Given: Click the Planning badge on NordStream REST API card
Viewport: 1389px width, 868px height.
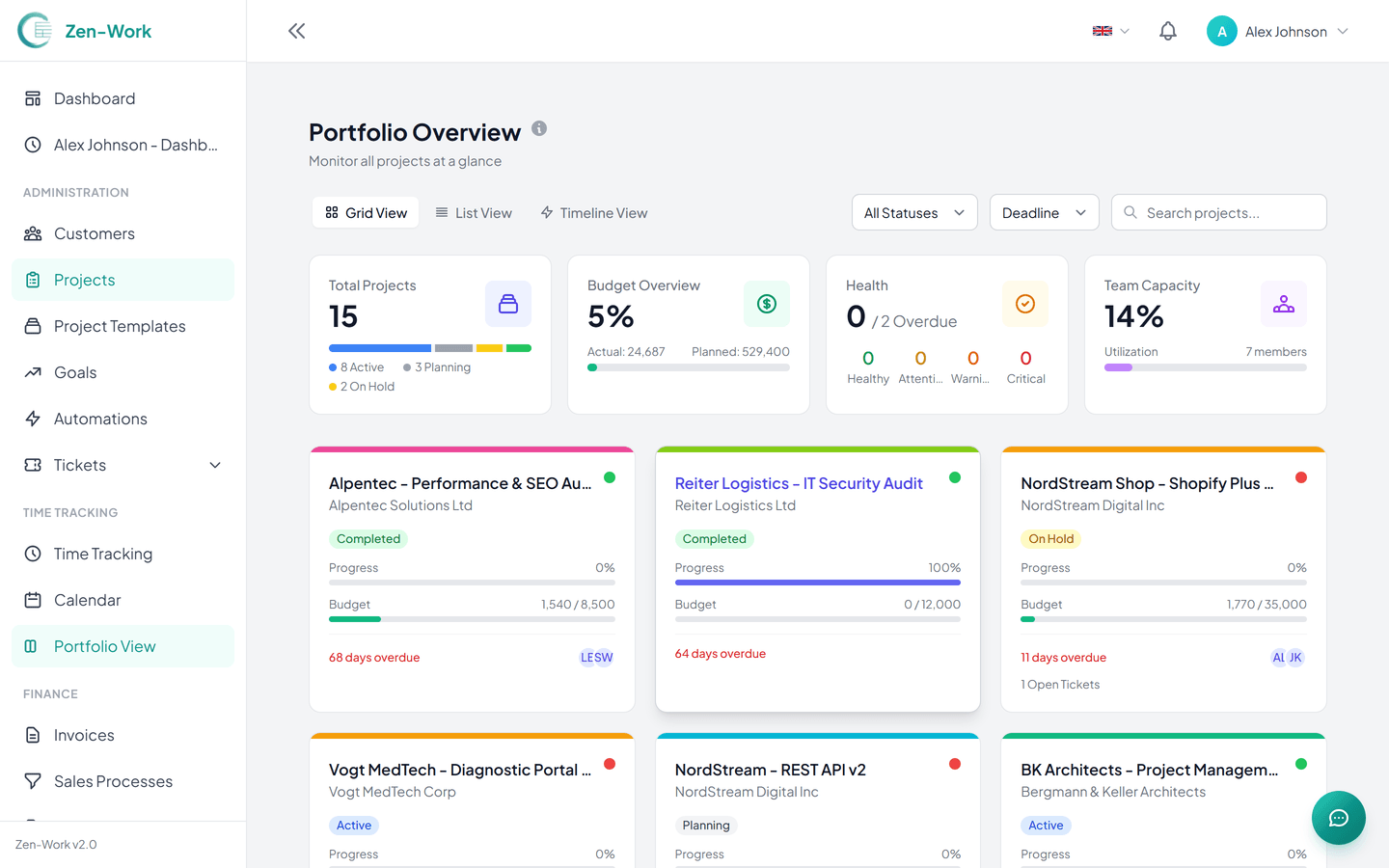Looking at the screenshot, I should point(706,826).
